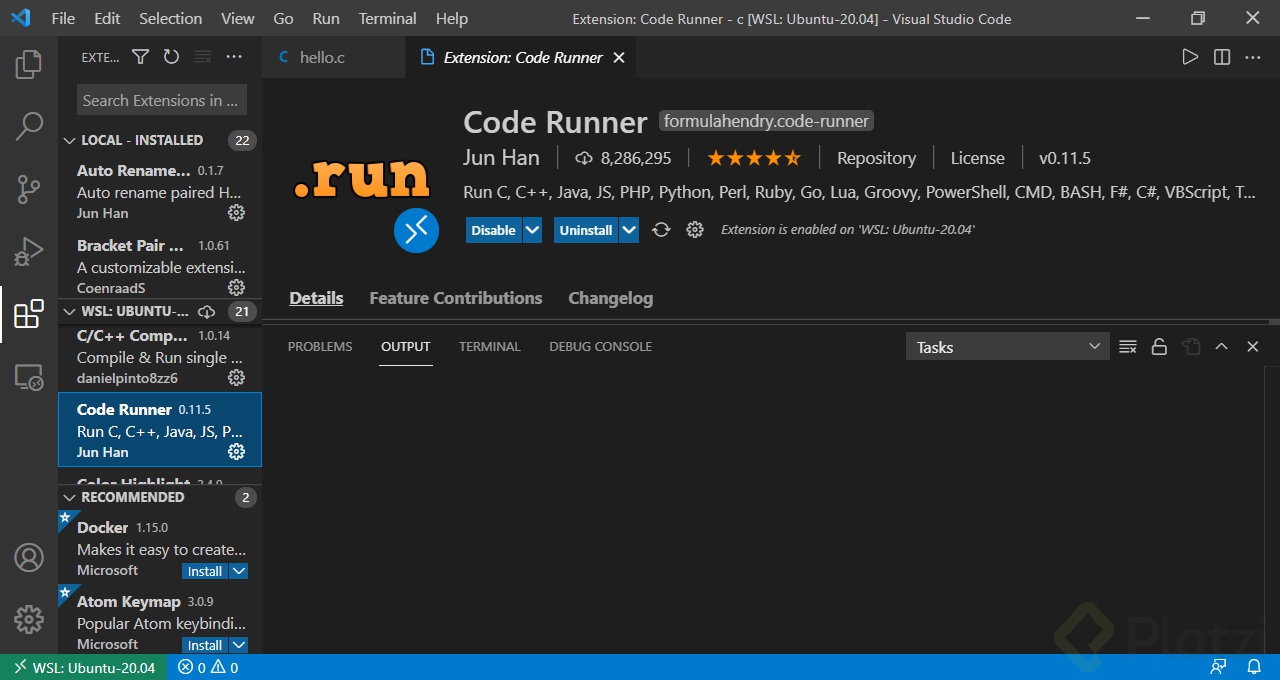Open the Accounts menu icon
This screenshot has width=1280, height=680.
coord(29,557)
